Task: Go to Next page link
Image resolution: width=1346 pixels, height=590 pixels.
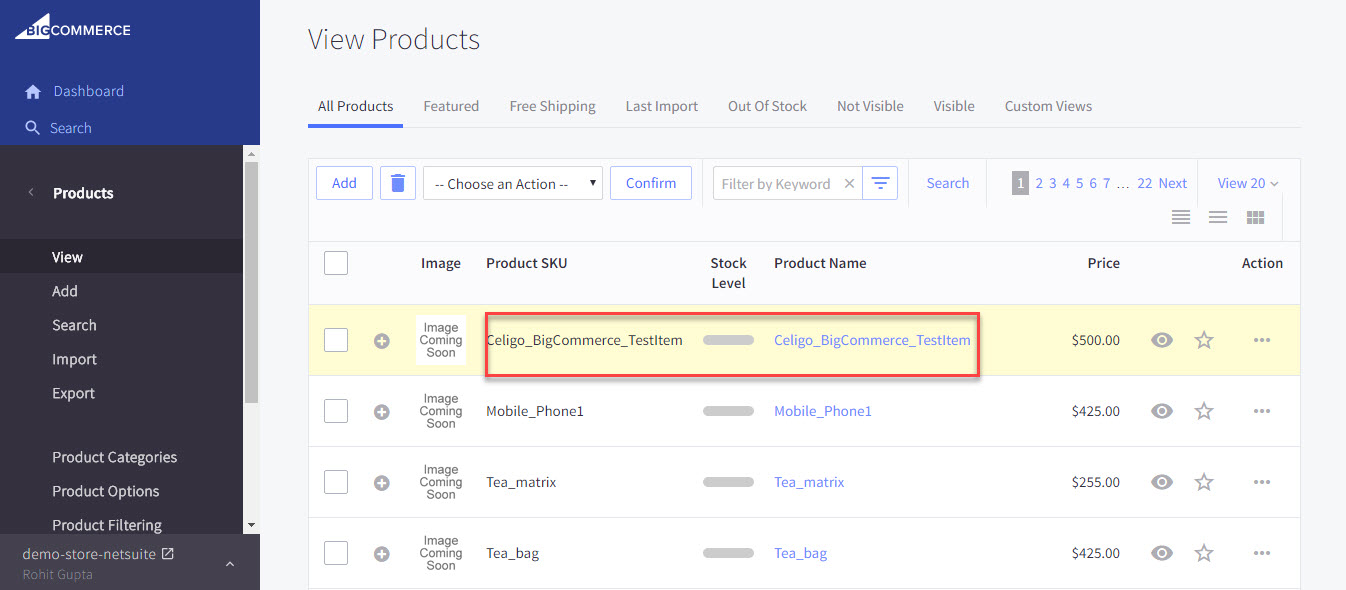Action: [1173, 183]
